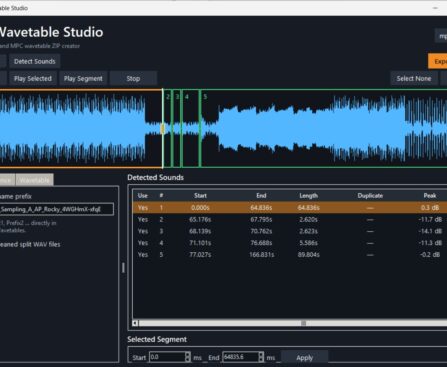Click end time 166.831s cell
This screenshot has width=447, height=367.
tap(262, 255)
